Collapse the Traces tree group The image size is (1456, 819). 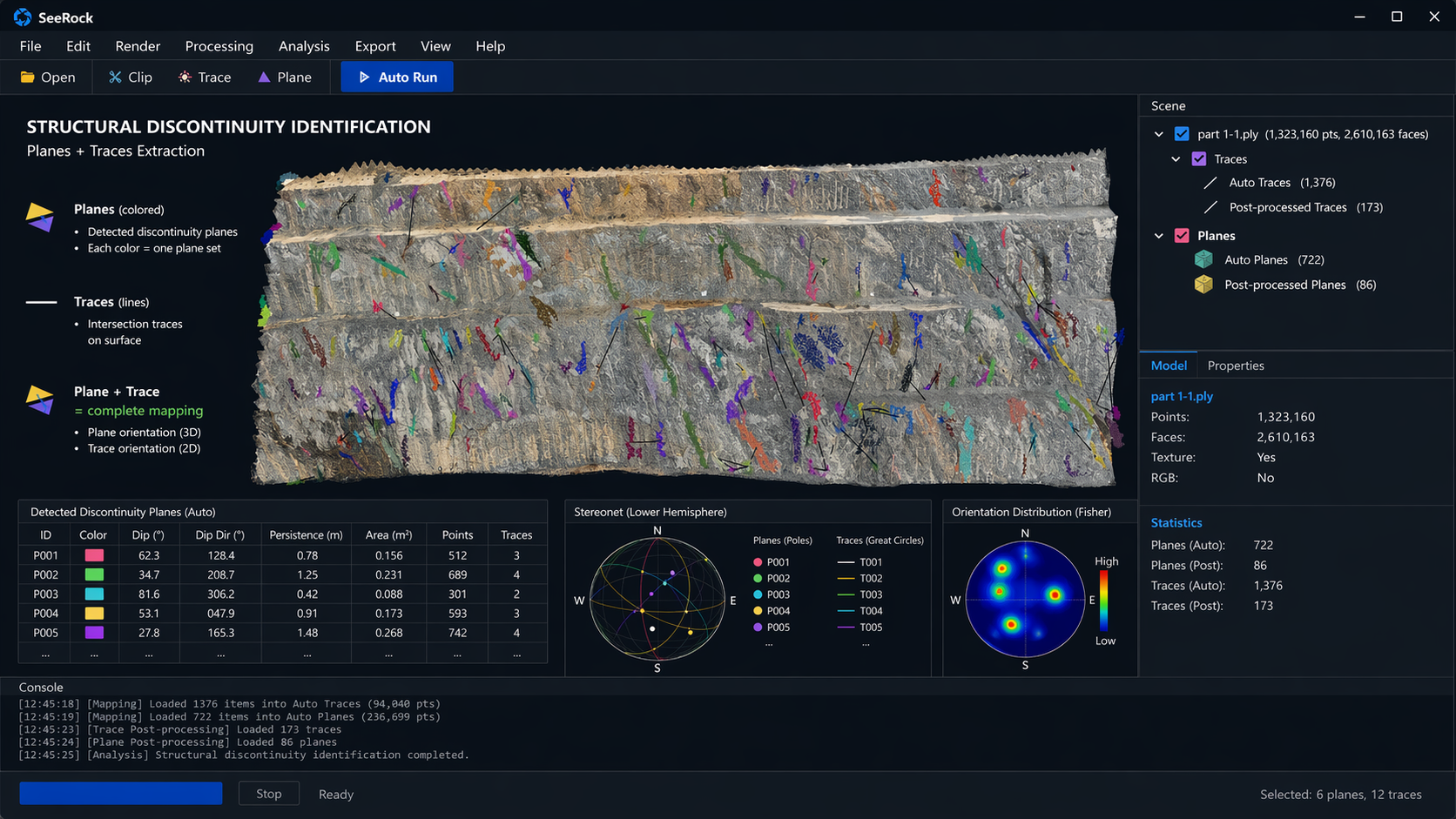(x=1176, y=159)
